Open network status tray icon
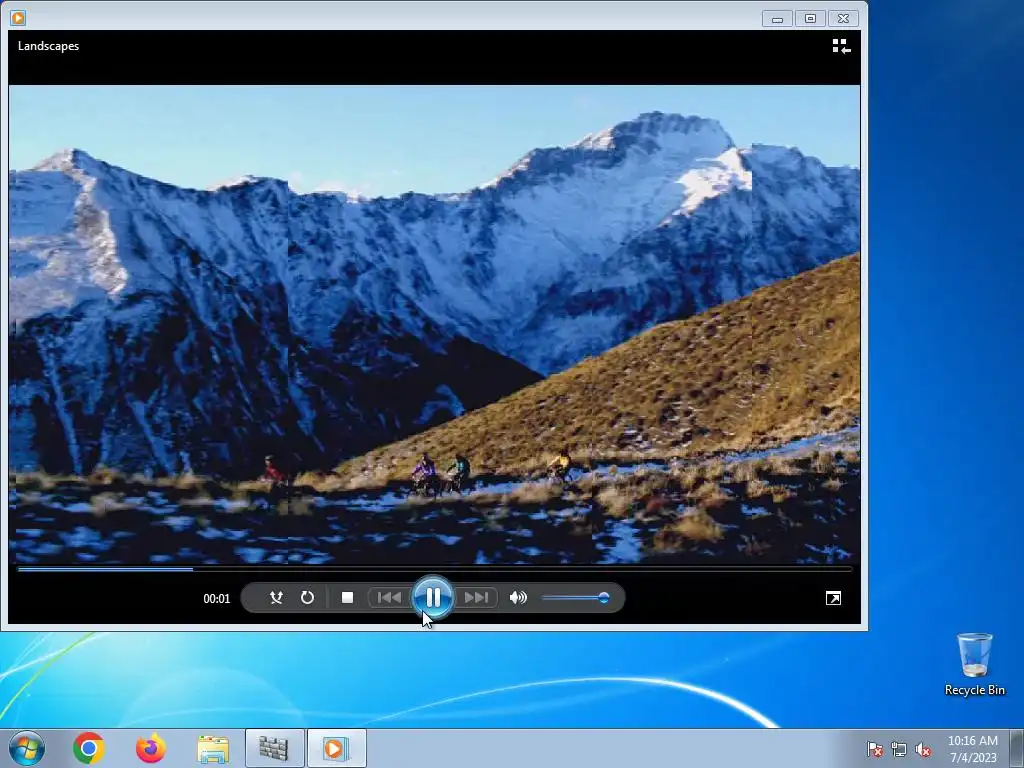This screenshot has height=768, width=1024. (x=899, y=749)
